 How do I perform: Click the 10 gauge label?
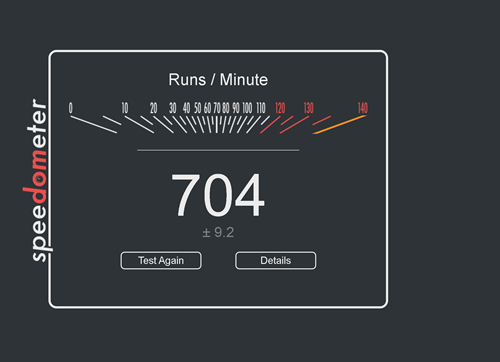coord(125,108)
